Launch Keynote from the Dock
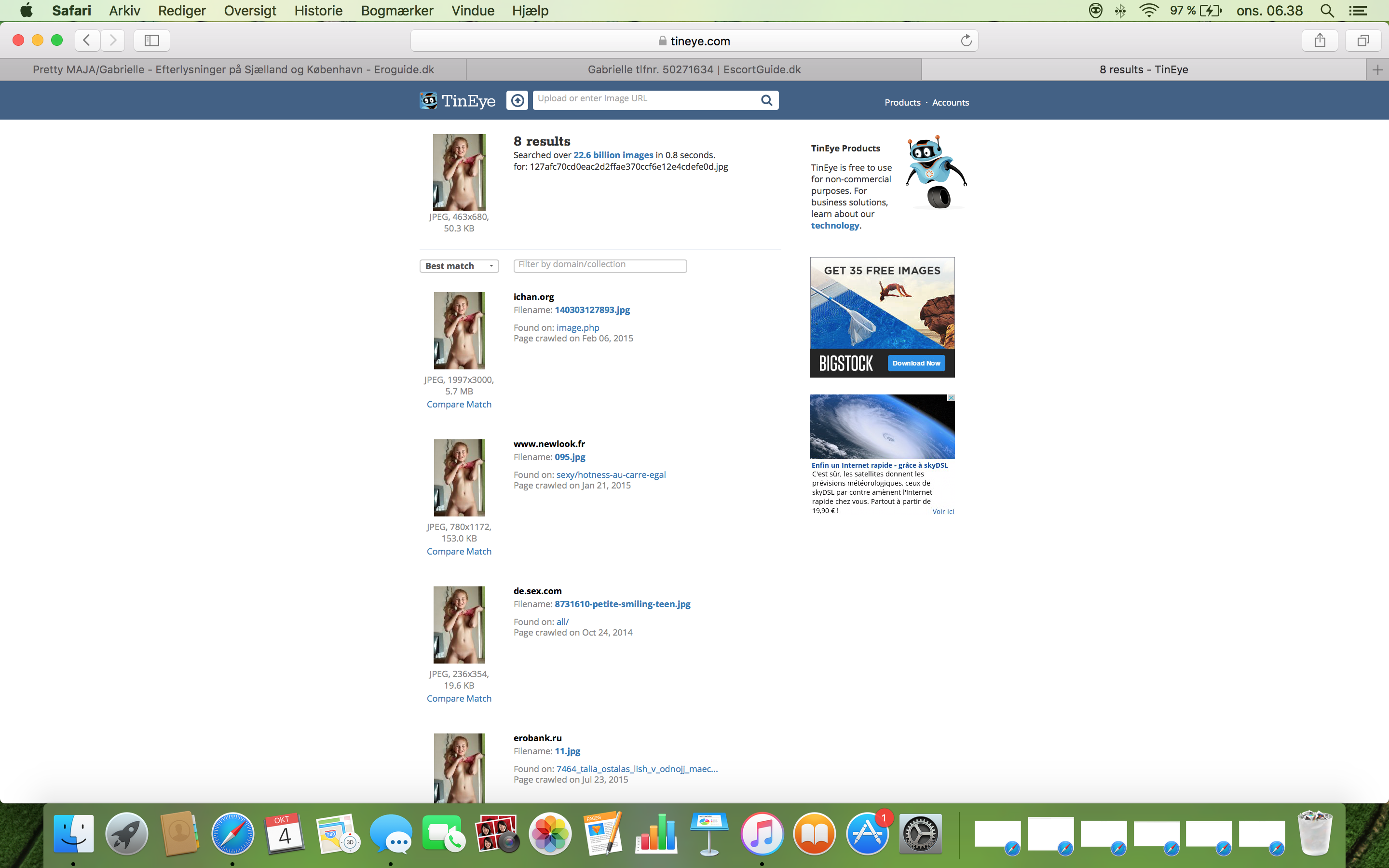1389x868 pixels. point(709,834)
